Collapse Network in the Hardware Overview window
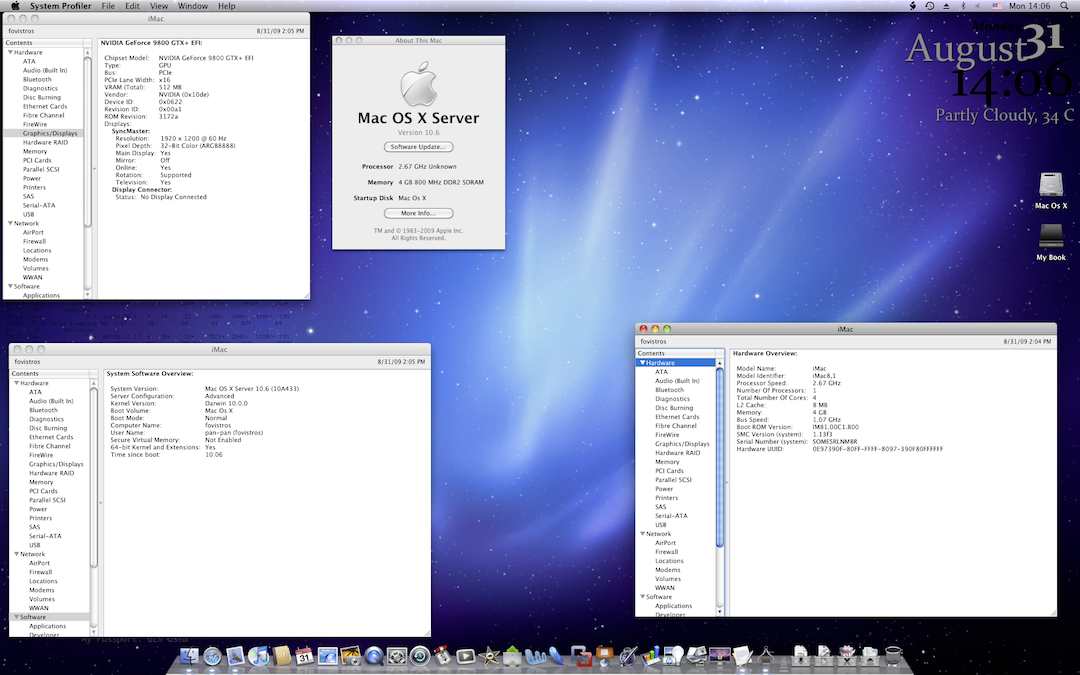The image size is (1080, 675). point(643,533)
